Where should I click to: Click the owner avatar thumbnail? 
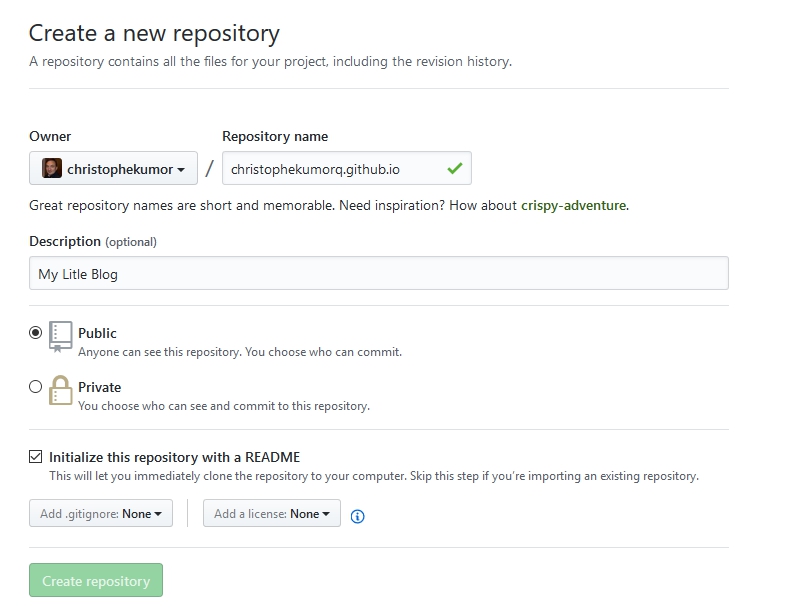(x=52, y=168)
